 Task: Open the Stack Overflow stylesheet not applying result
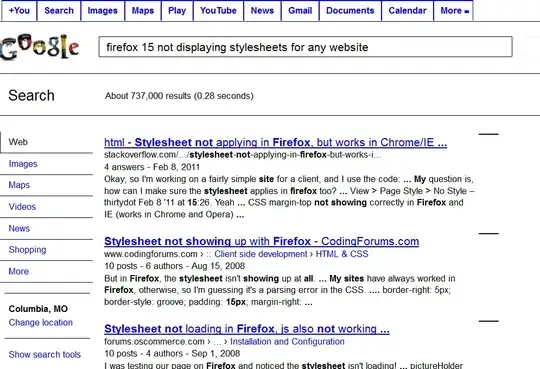point(276,142)
